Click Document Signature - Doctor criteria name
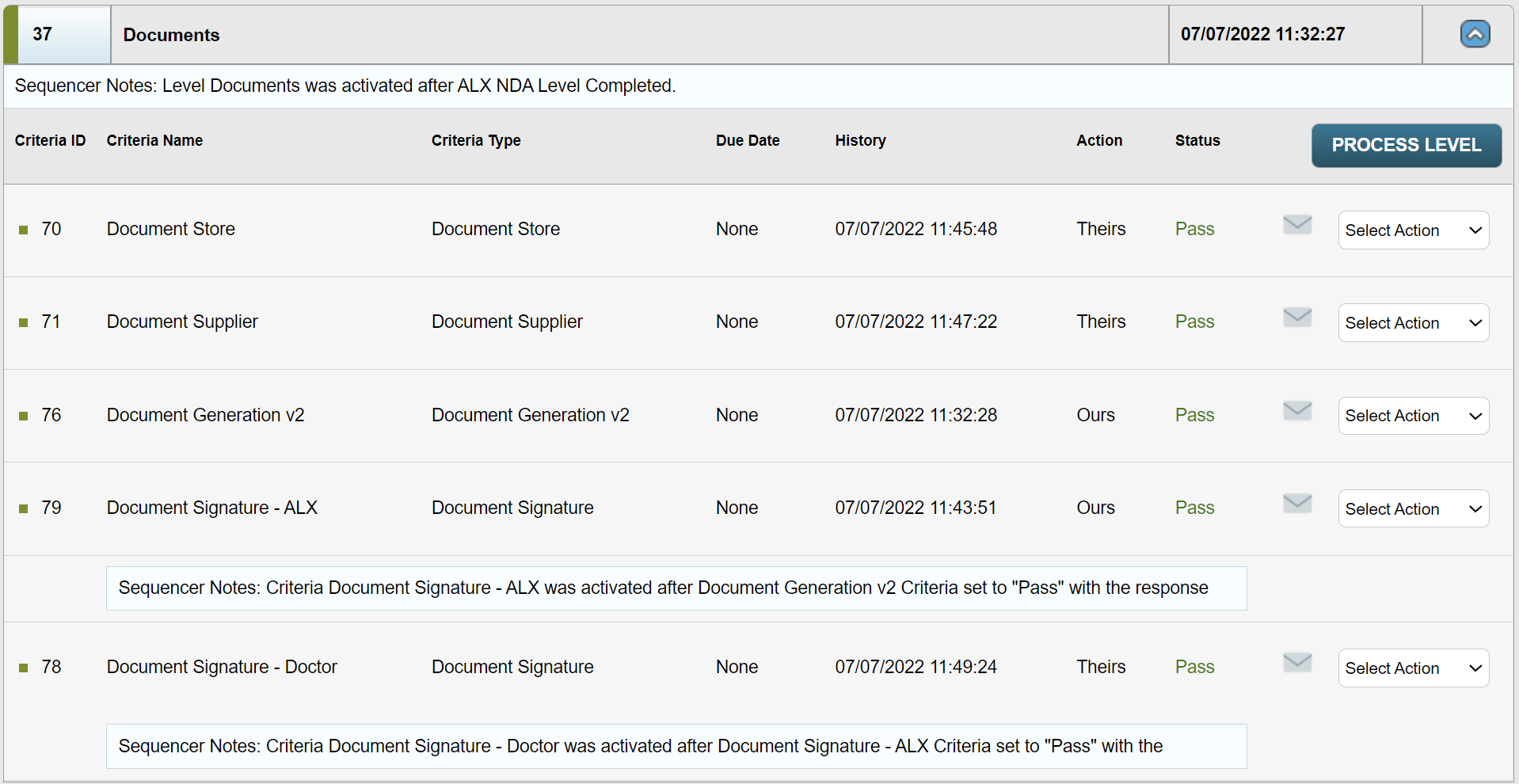Image resolution: width=1519 pixels, height=784 pixels. [222, 667]
